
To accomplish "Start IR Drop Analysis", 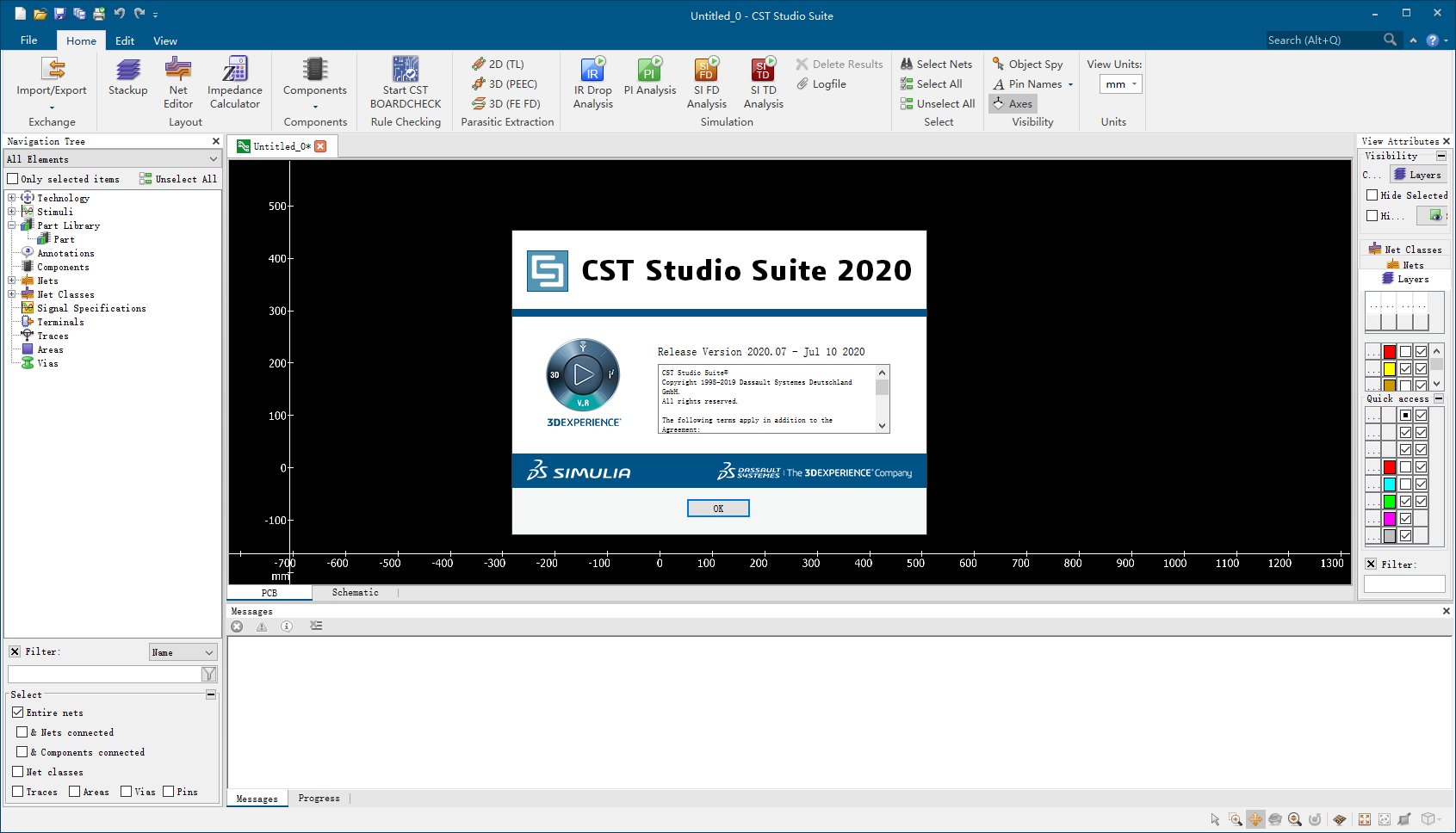I will pyautogui.click(x=593, y=83).
